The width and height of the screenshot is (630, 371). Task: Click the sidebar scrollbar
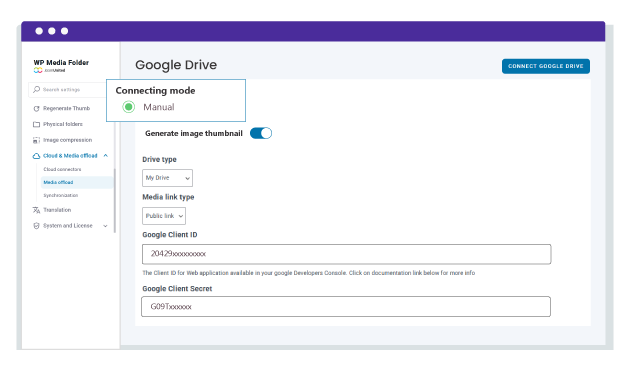[115, 201]
